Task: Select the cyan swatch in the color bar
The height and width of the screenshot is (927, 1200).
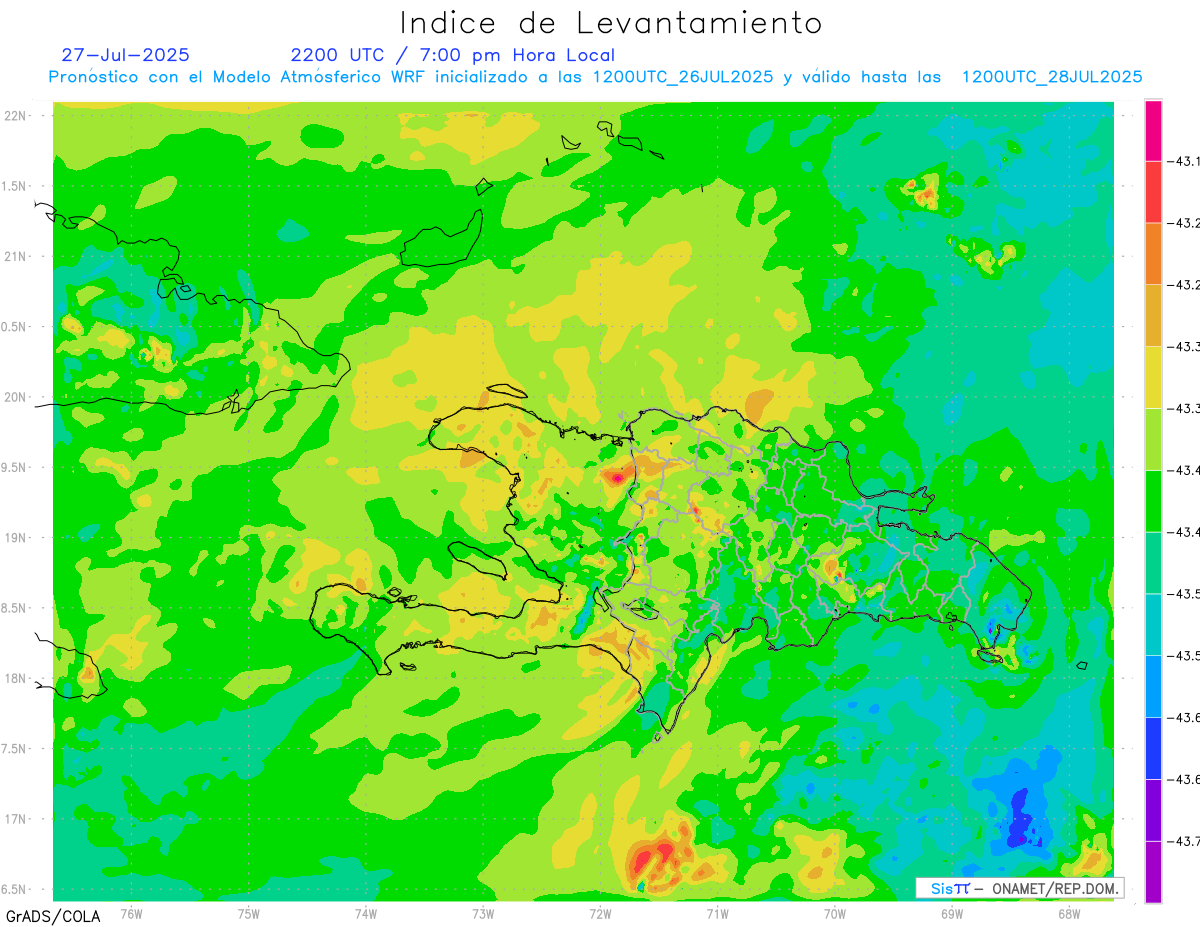Action: (1153, 624)
